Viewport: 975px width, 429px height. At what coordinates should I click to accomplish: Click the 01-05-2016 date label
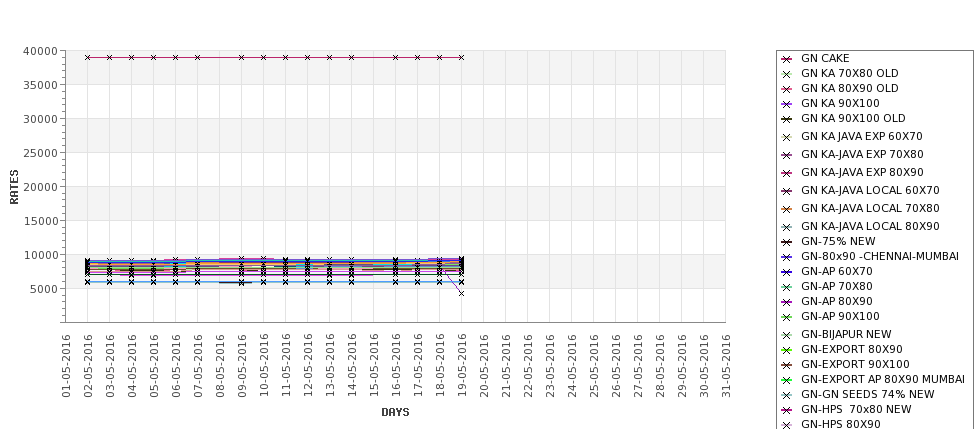pyautogui.click(x=66, y=366)
